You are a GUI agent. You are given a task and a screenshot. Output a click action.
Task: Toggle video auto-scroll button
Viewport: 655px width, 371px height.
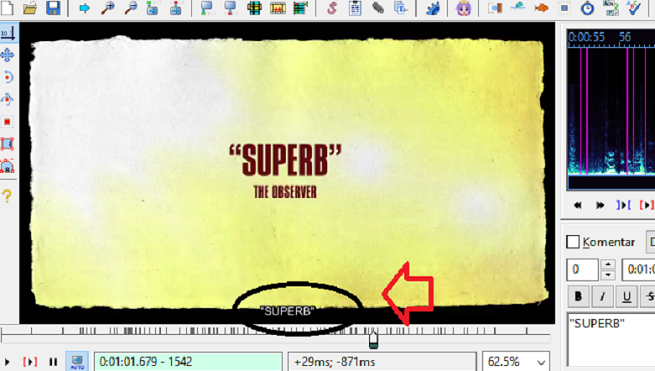pyautogui.click(x=77, y=361)
